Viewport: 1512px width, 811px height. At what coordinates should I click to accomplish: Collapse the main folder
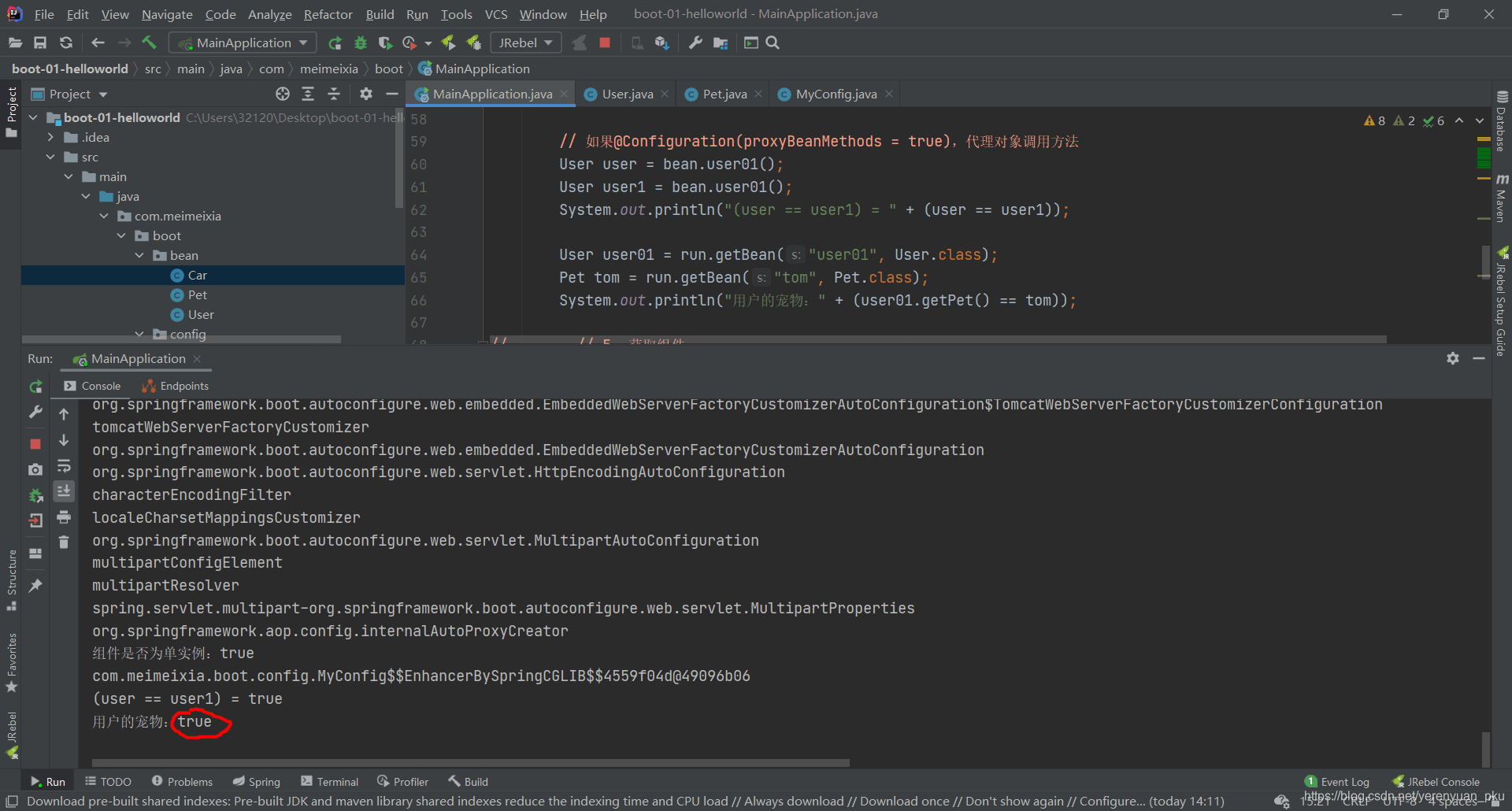pos(69,176)
